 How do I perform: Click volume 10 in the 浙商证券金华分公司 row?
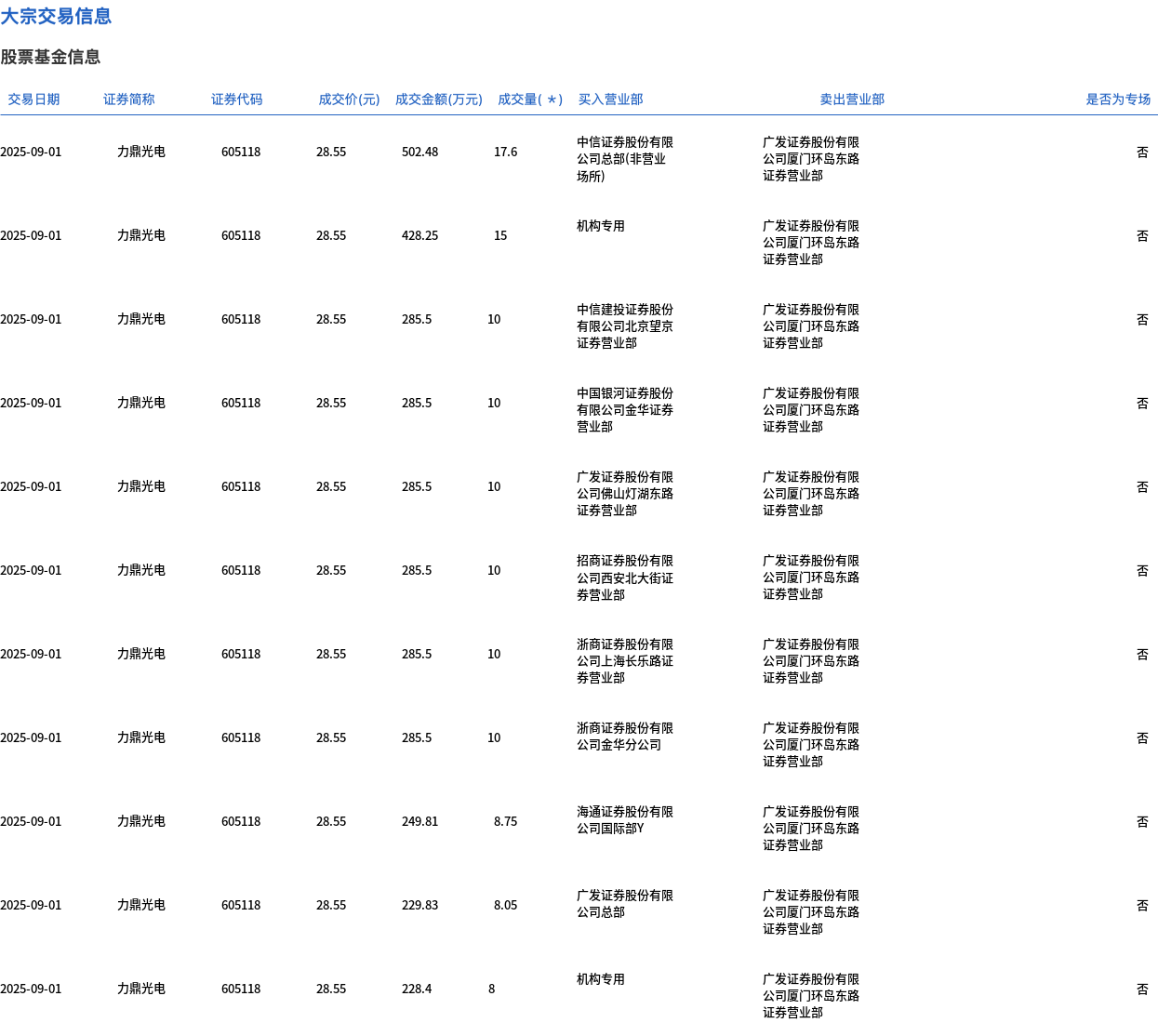[x=494, y=737]
